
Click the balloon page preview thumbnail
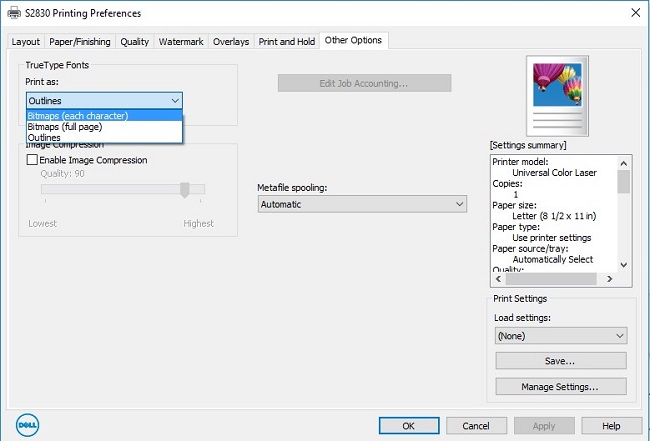pos(557,96)
